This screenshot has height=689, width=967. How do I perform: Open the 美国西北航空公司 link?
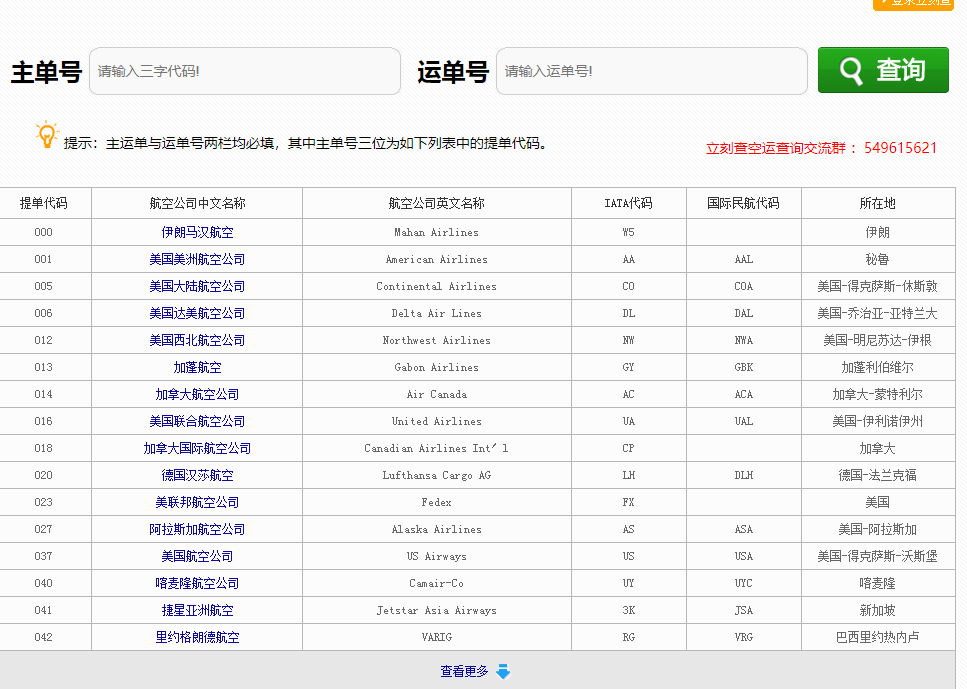197,340
